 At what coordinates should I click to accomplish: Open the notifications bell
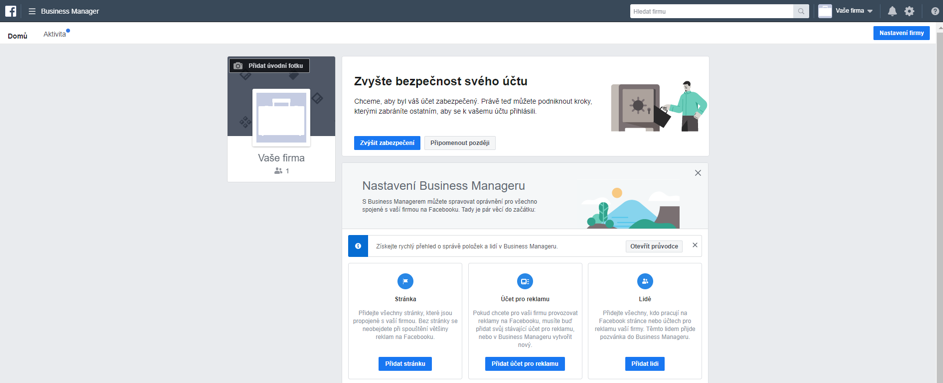[892, 11]
